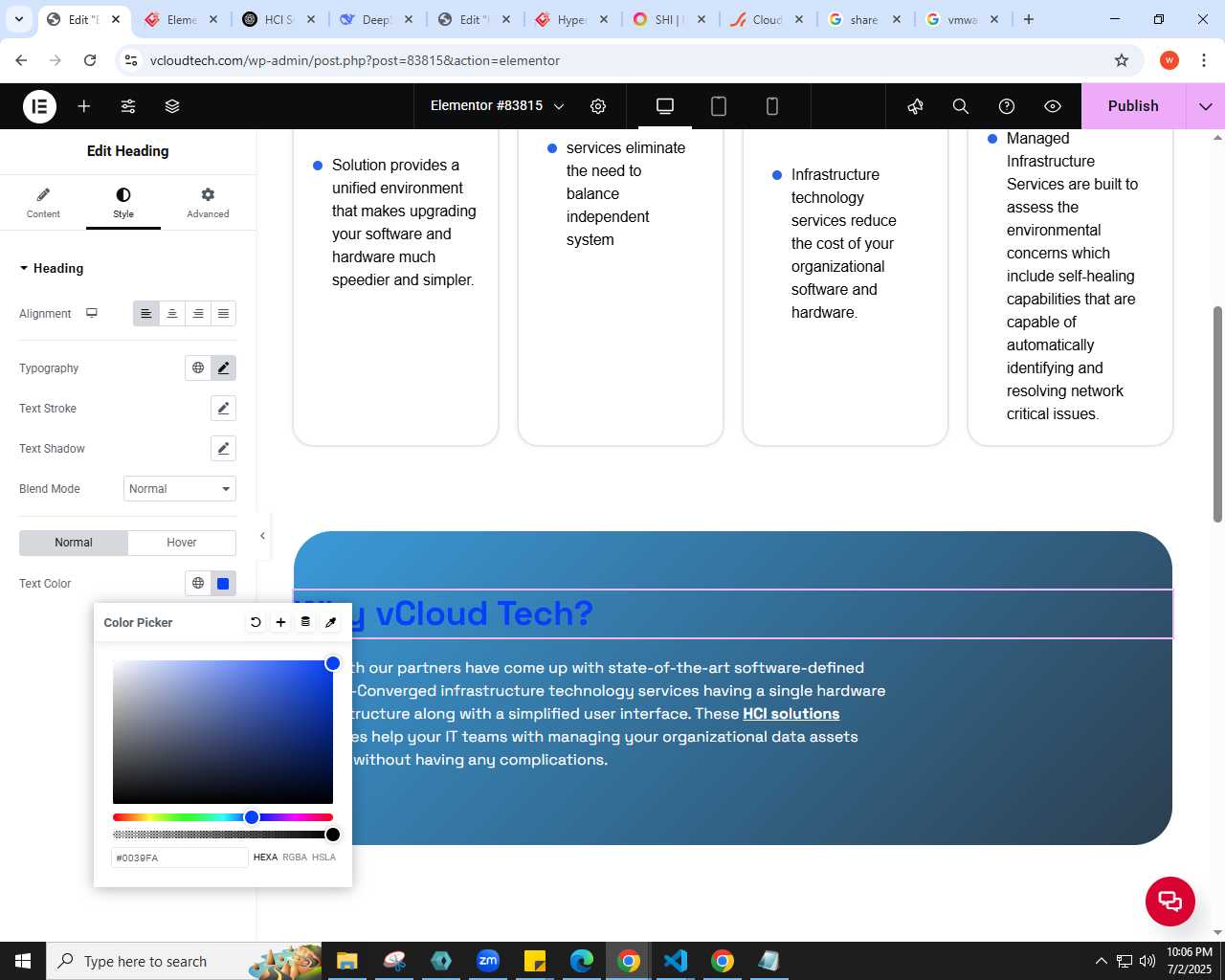The height and width of the screenshot is (980, 1225).
Task: Activate the eyedropper tool in the Color Picker
Action: pos(331,622)
